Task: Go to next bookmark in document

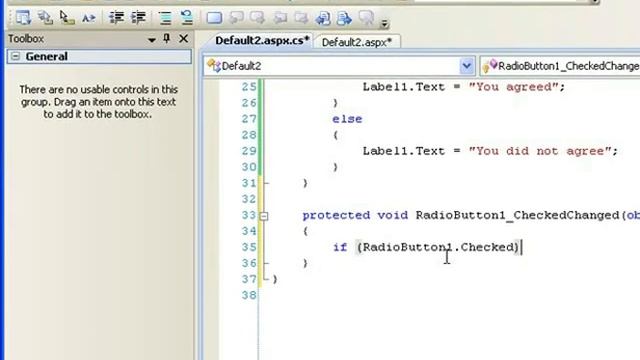Action: point(345,18)
